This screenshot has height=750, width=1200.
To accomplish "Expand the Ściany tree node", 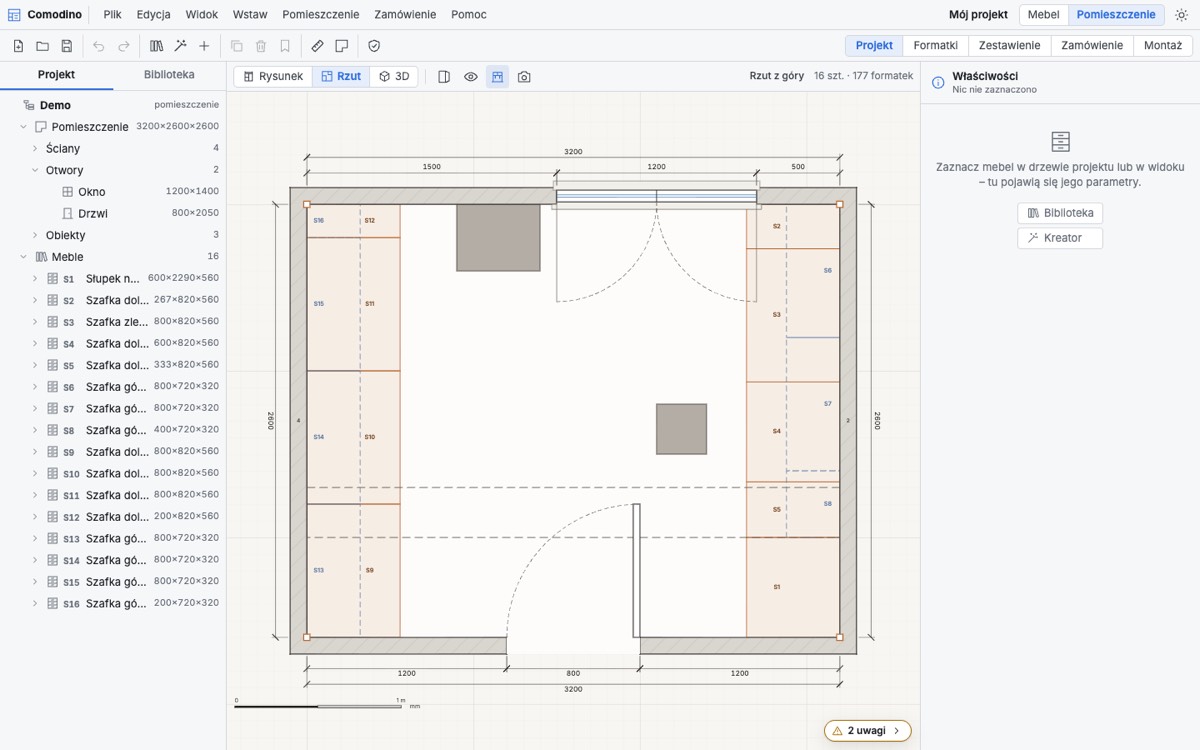I will [35, 148].
